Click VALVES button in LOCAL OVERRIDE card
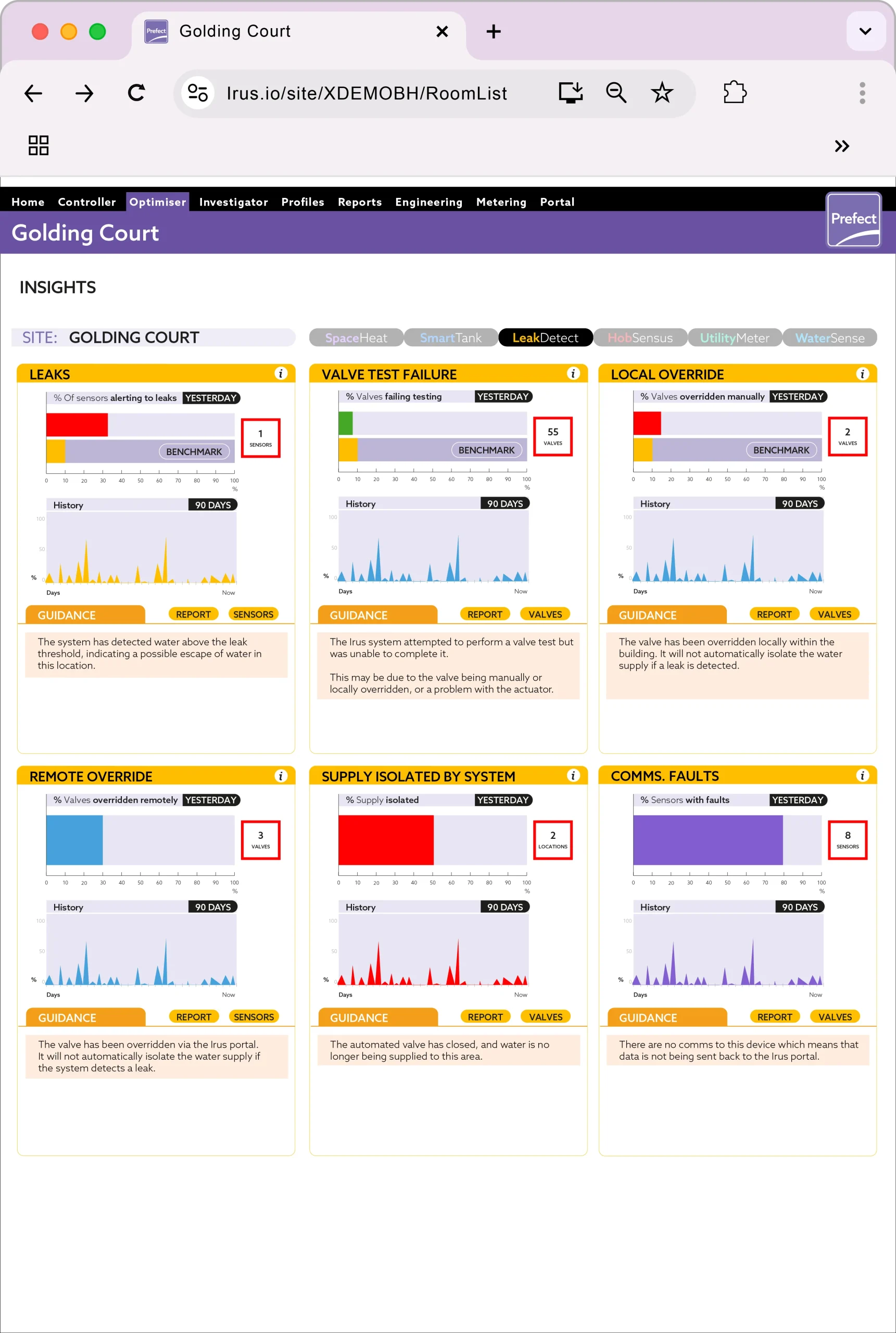Image resolution: width=896 pixels, height=1333 pixels. click(x=834, y=614)
